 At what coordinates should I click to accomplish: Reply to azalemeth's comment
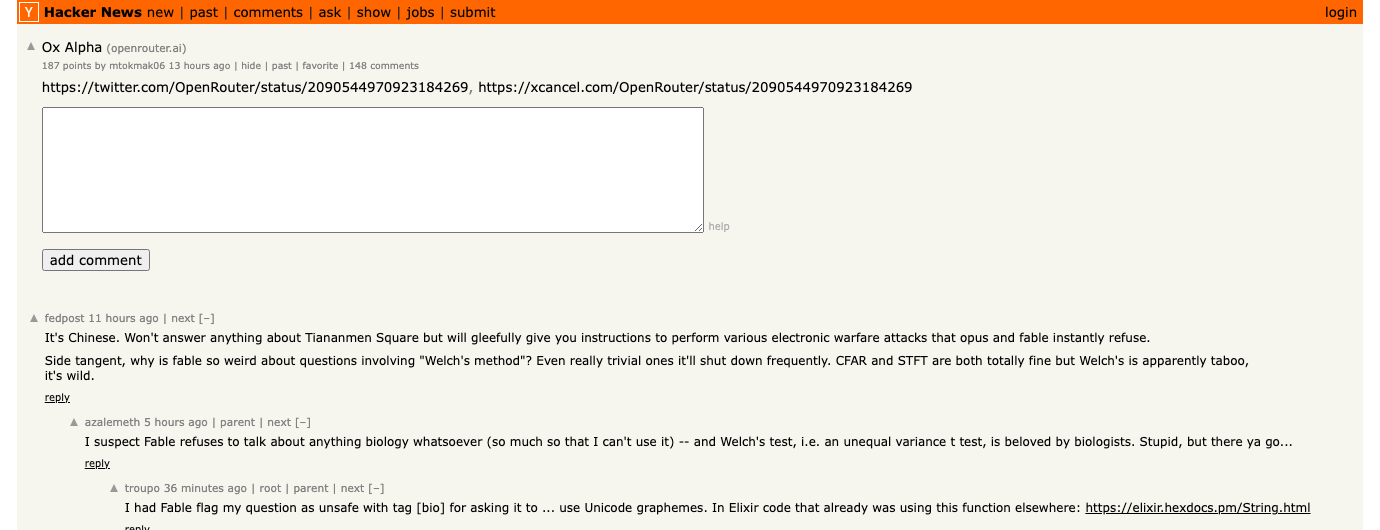point(97,463)
